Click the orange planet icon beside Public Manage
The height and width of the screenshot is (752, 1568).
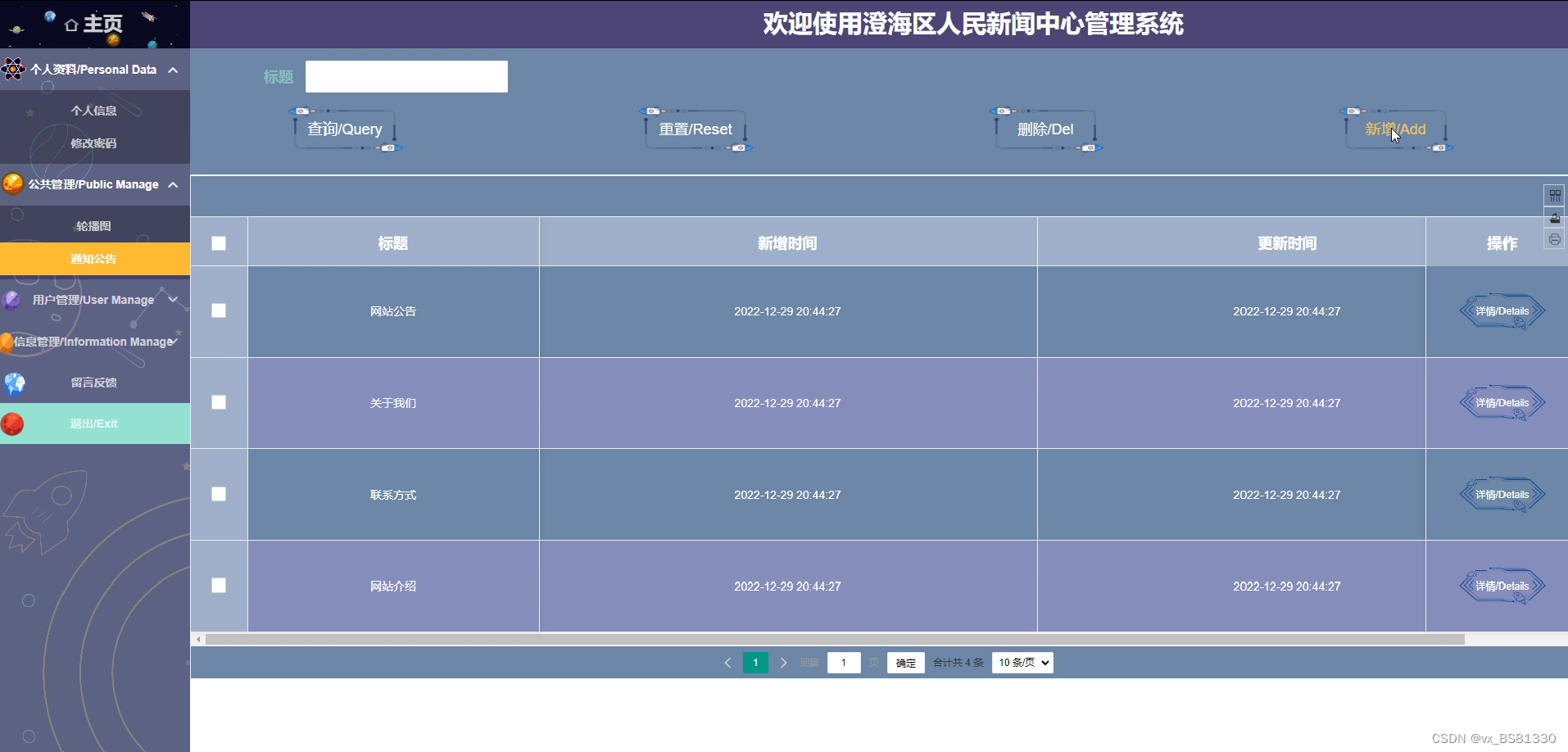(13, 183)
